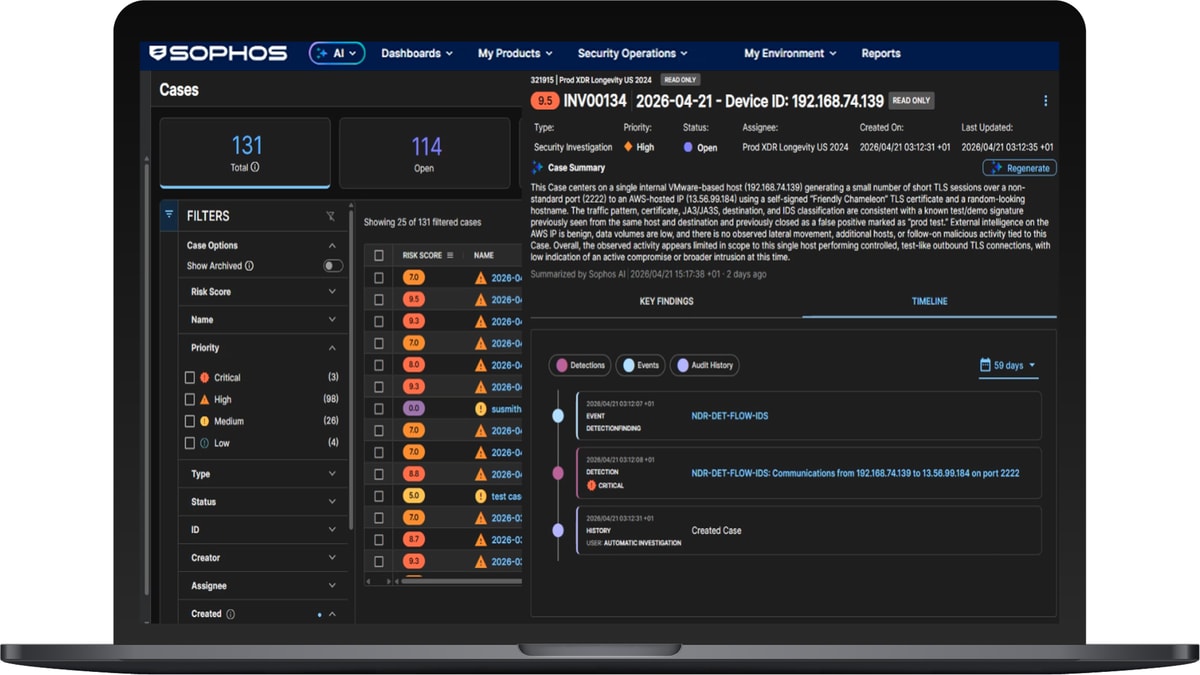Image resolution: width=1200 pixels, height=675 pixels.
Task: Toggle the Audit History timeline filter chip
Action: coord(704,366)
